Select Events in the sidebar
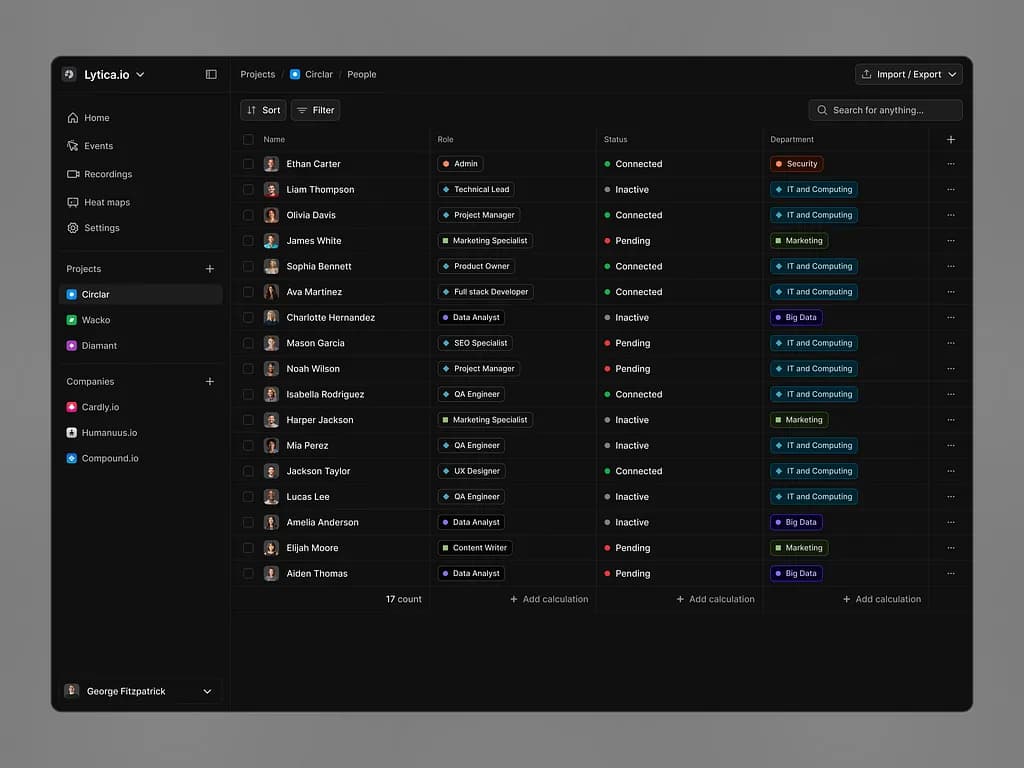 pyautogui.click(x=98, y=145)
